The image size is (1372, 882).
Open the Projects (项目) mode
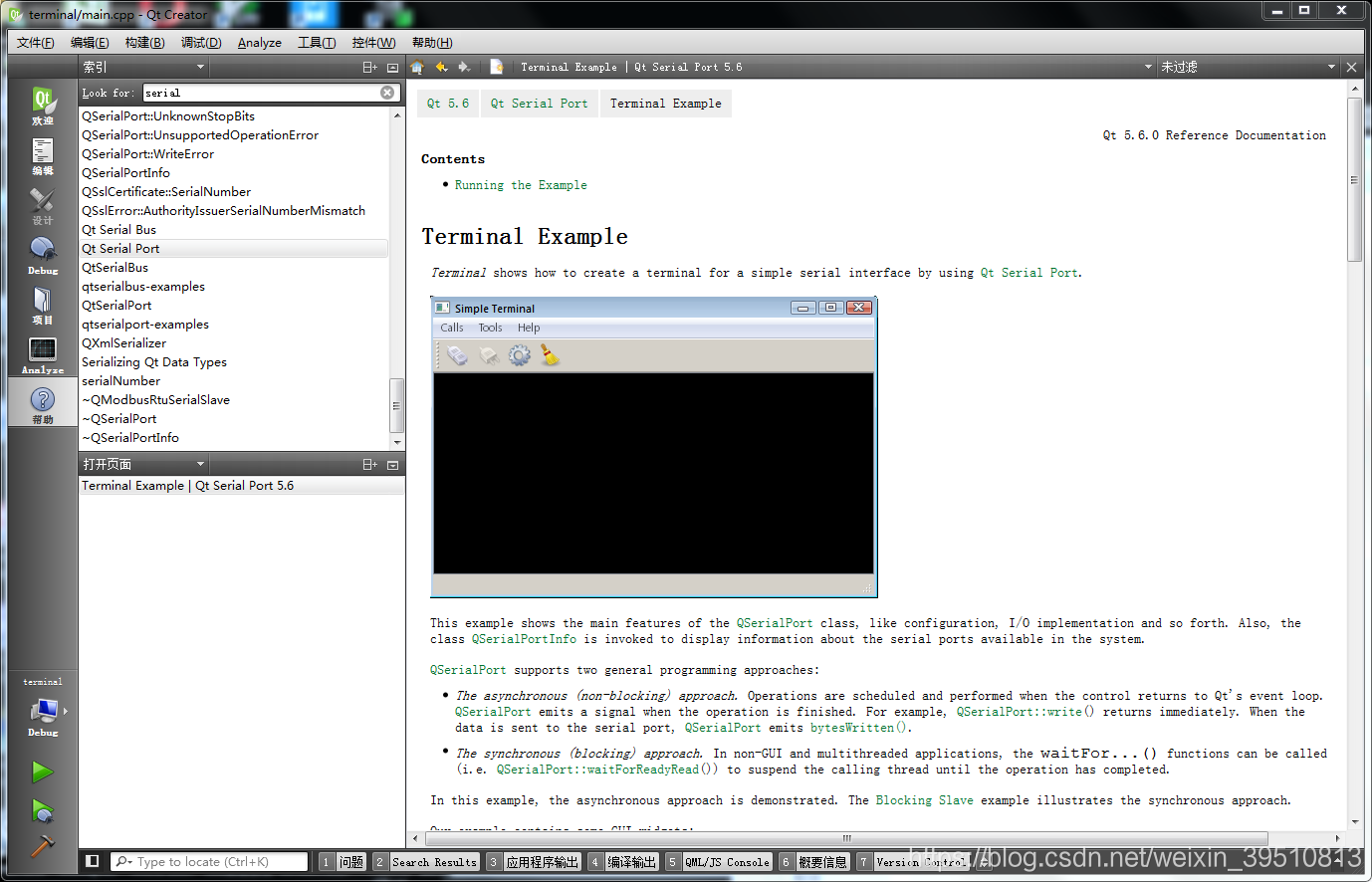click(x=43, y=305)
